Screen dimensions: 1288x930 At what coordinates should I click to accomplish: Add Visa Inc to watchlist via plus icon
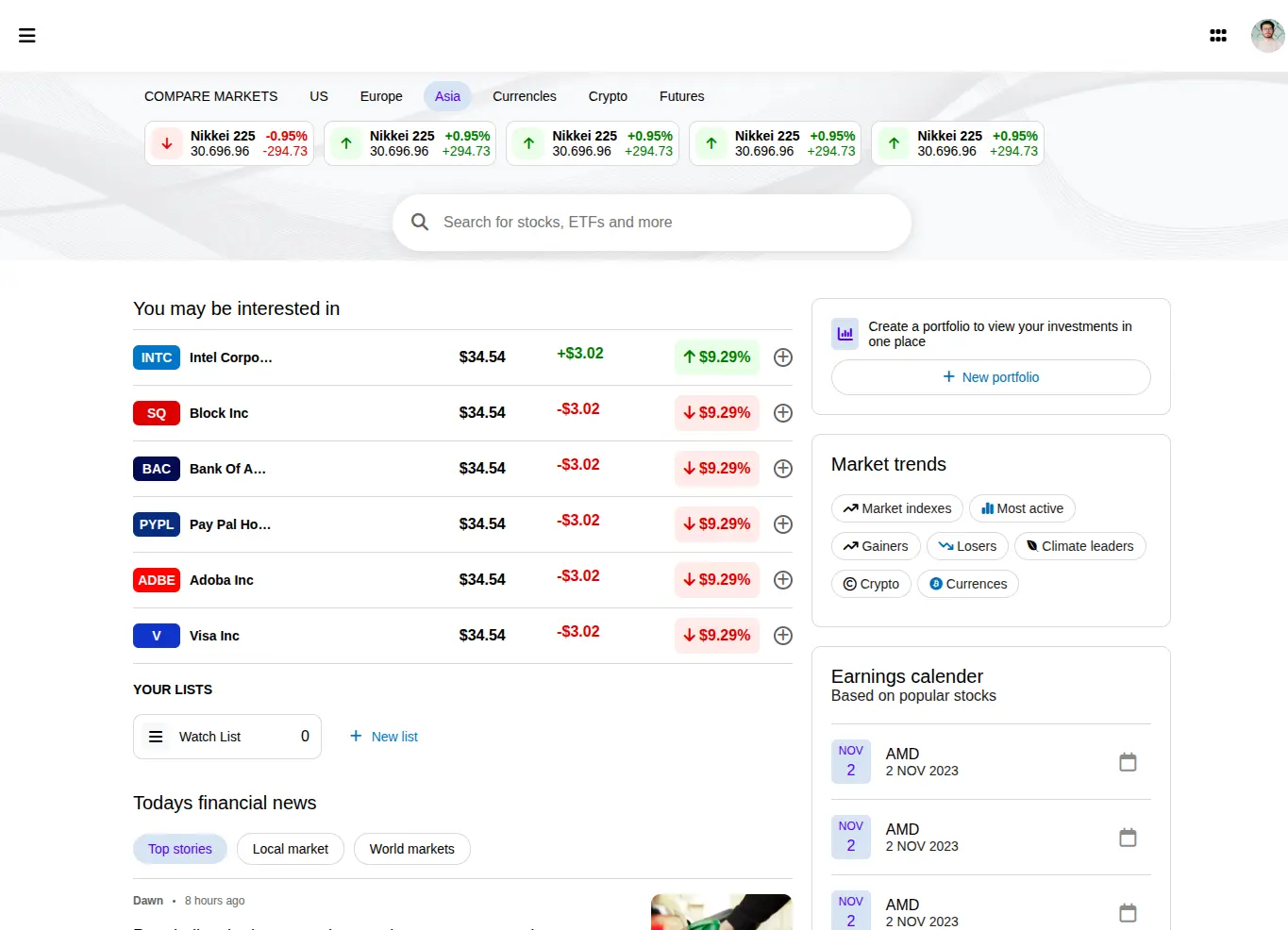click(x=782, y=635)
